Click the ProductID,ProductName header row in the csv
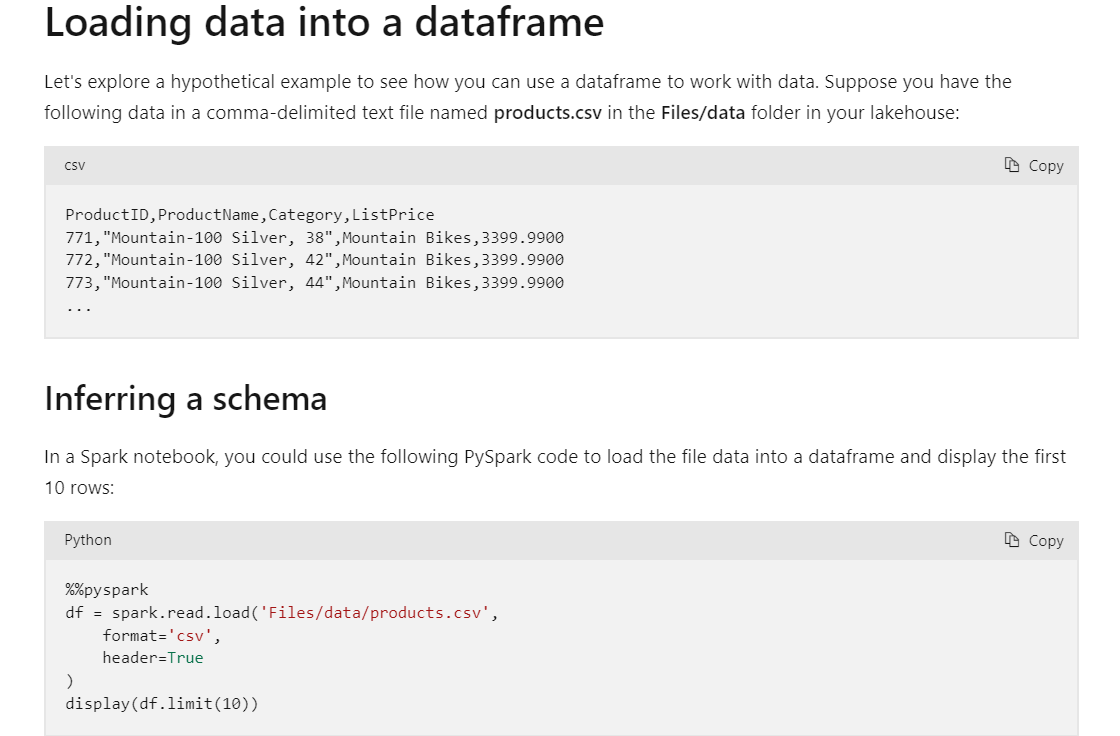 pos(250,214)
